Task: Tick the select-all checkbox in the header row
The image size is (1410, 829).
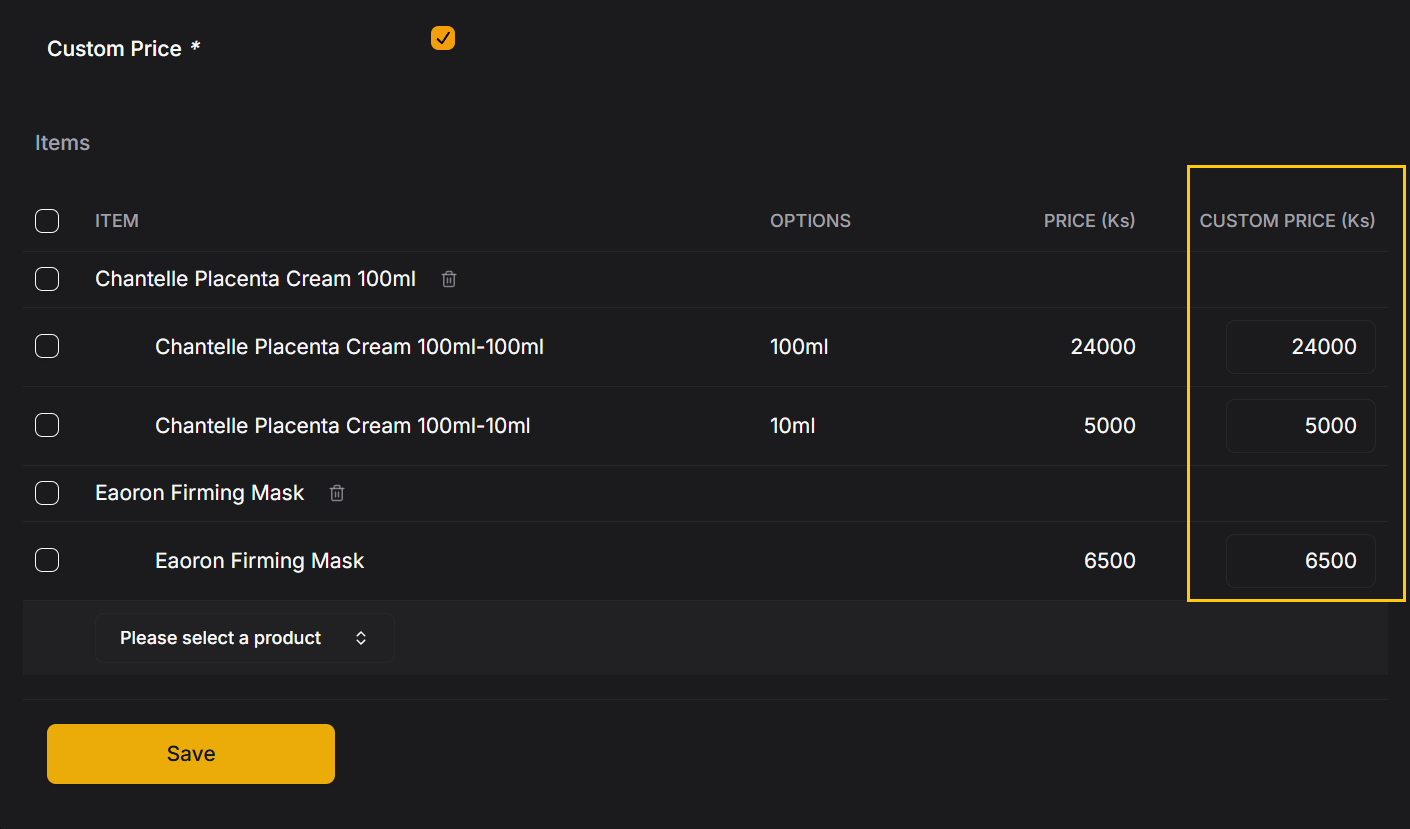Action: [47, 221]
